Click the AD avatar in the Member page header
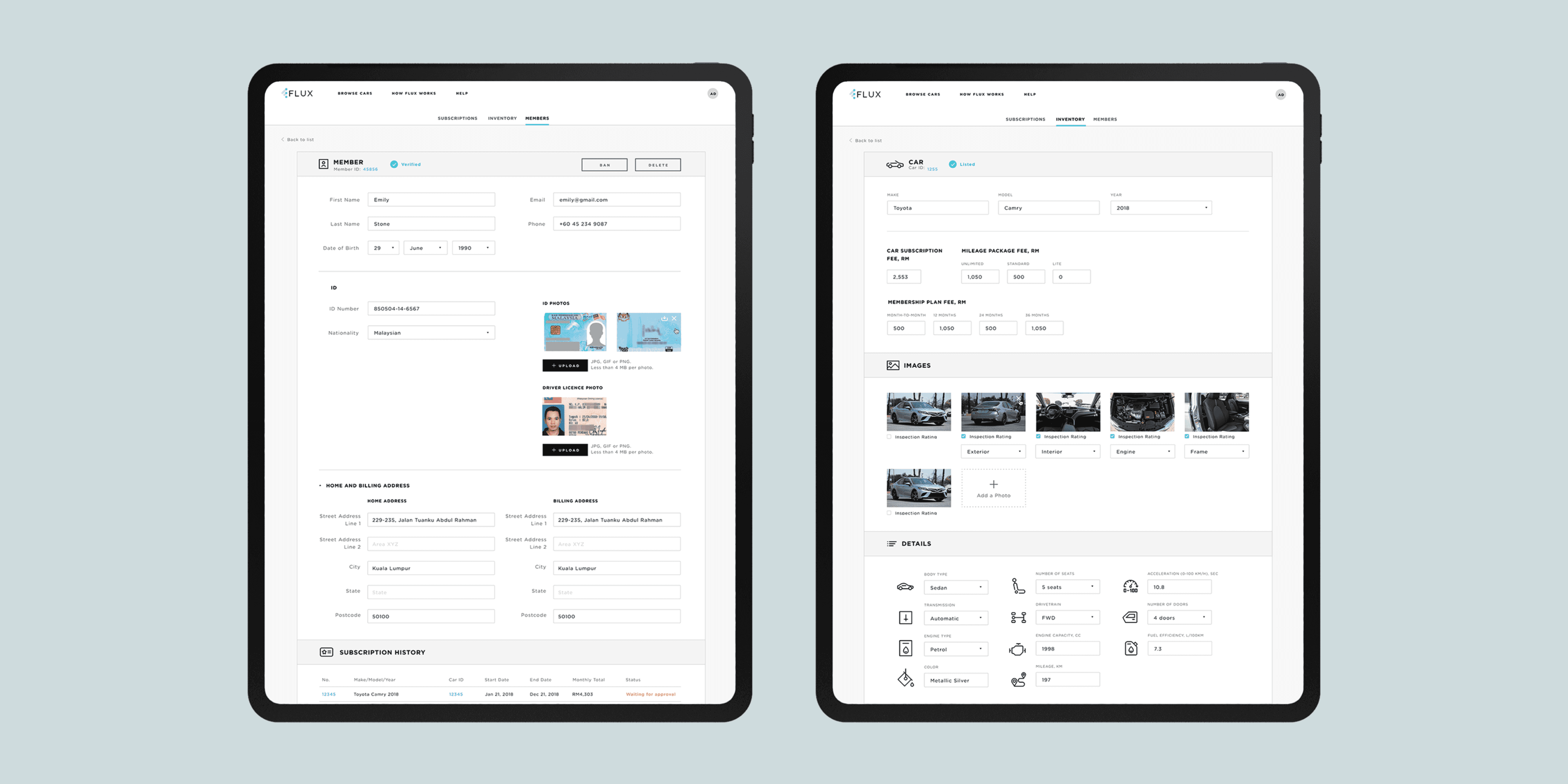Viewport: 1568px width, 784px height. pos(713,93)
